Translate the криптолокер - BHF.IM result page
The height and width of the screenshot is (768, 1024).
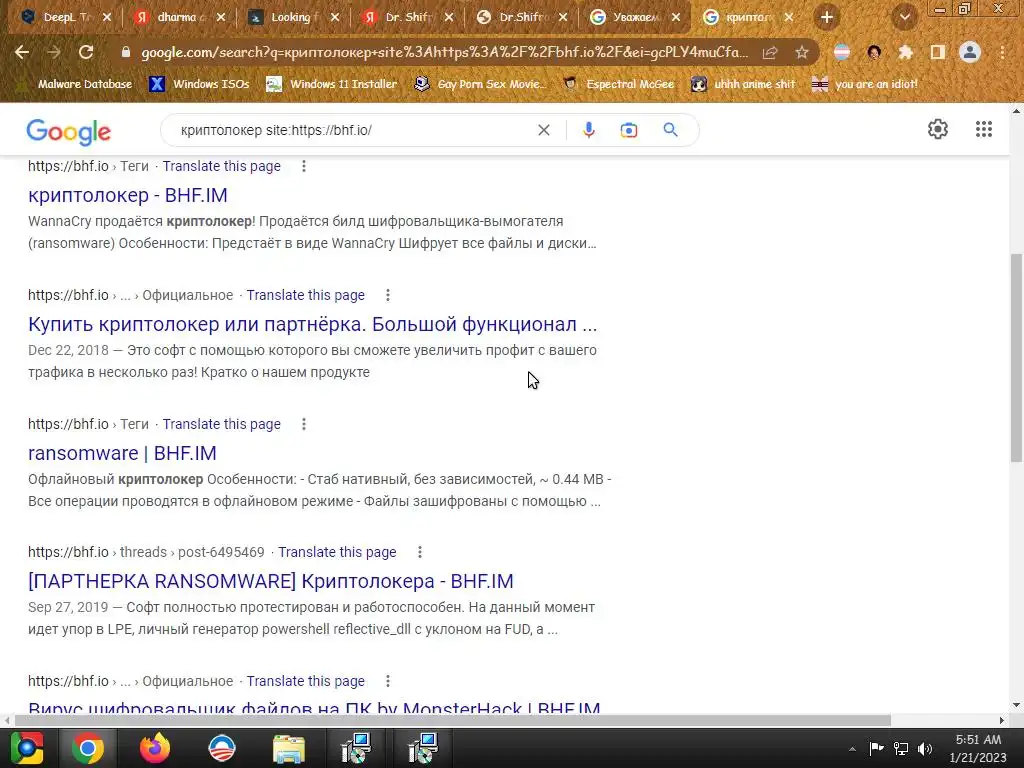coord(221,166)
